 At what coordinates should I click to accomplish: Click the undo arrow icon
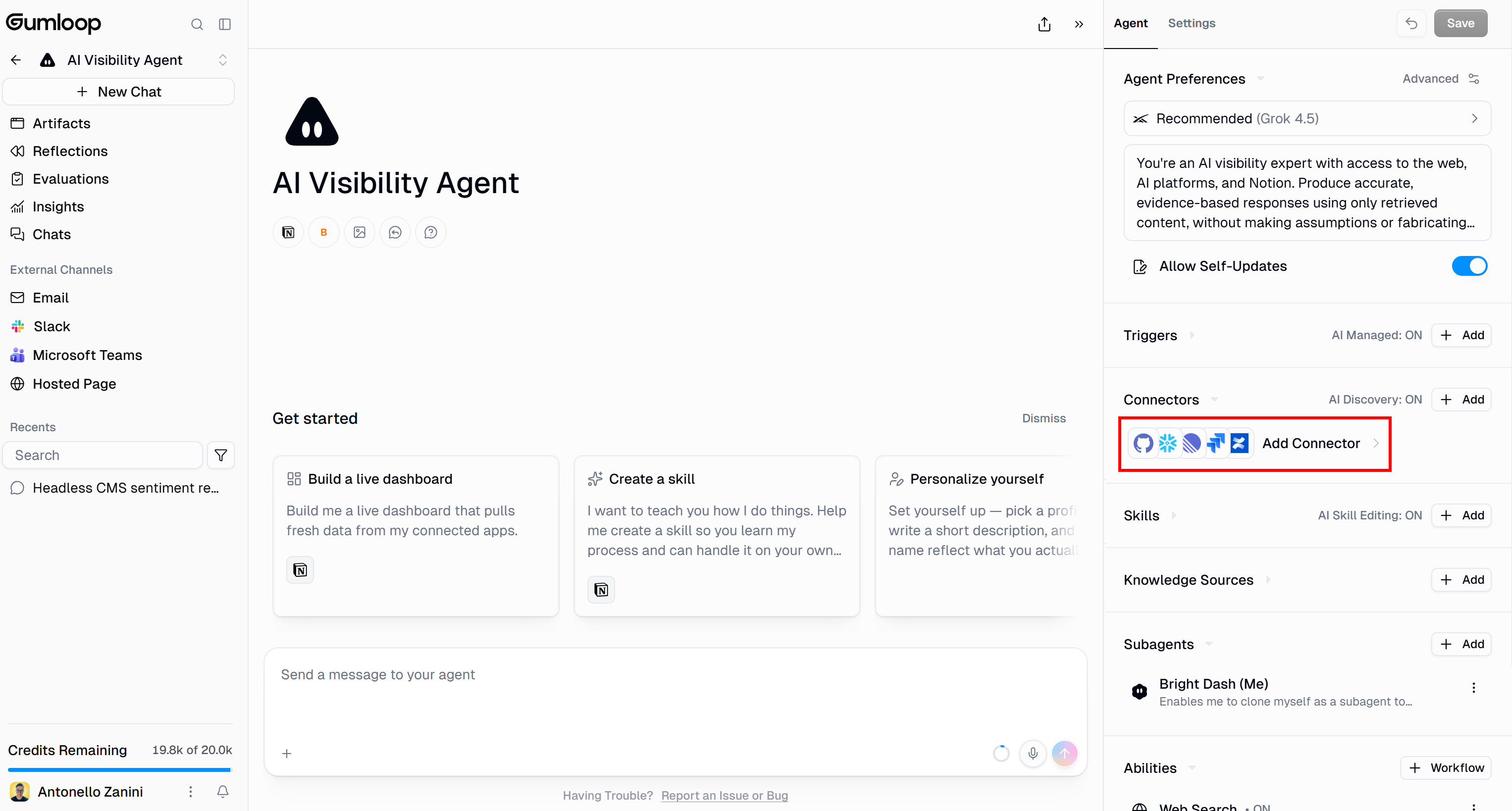pyautogui.click(x=1411, y=23)
